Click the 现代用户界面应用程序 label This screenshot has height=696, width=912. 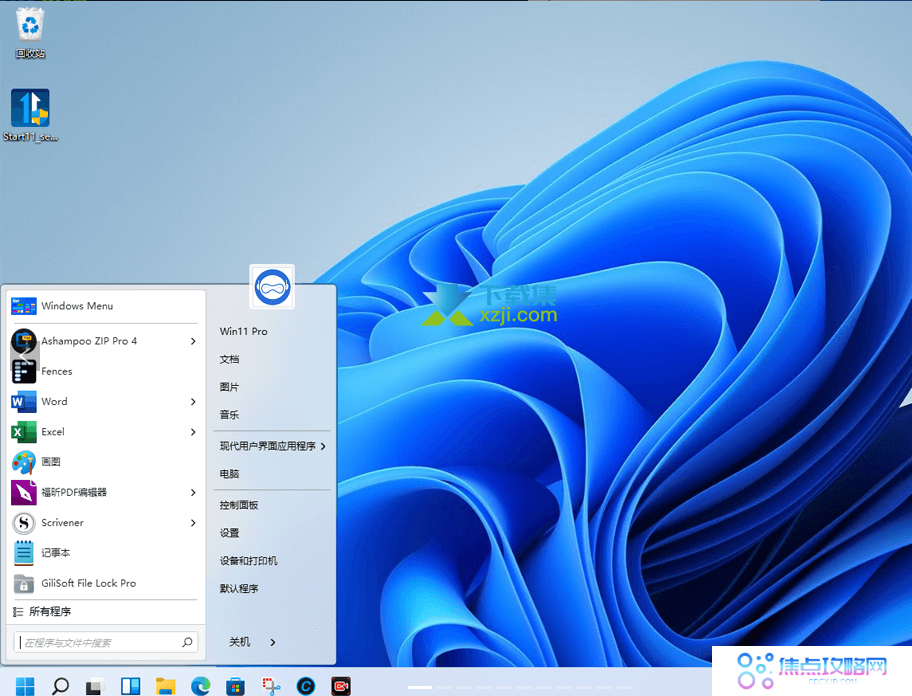(268, 446)
